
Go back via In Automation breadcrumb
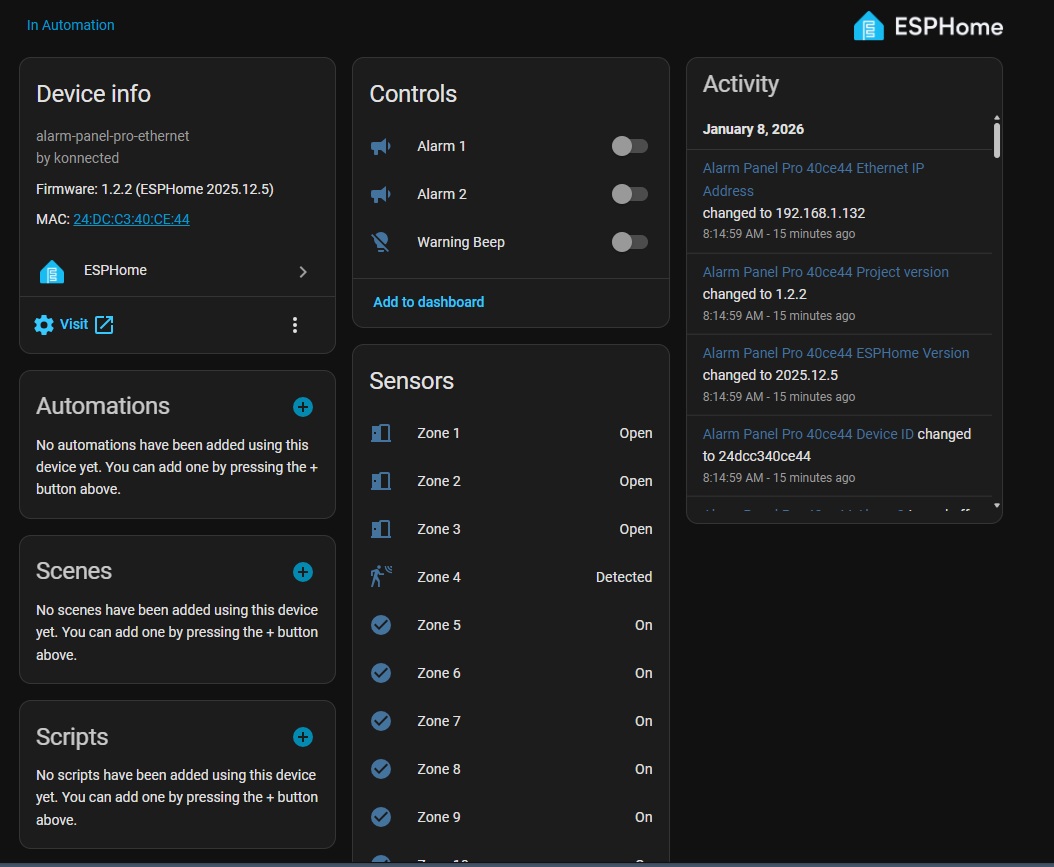point(71,25)
